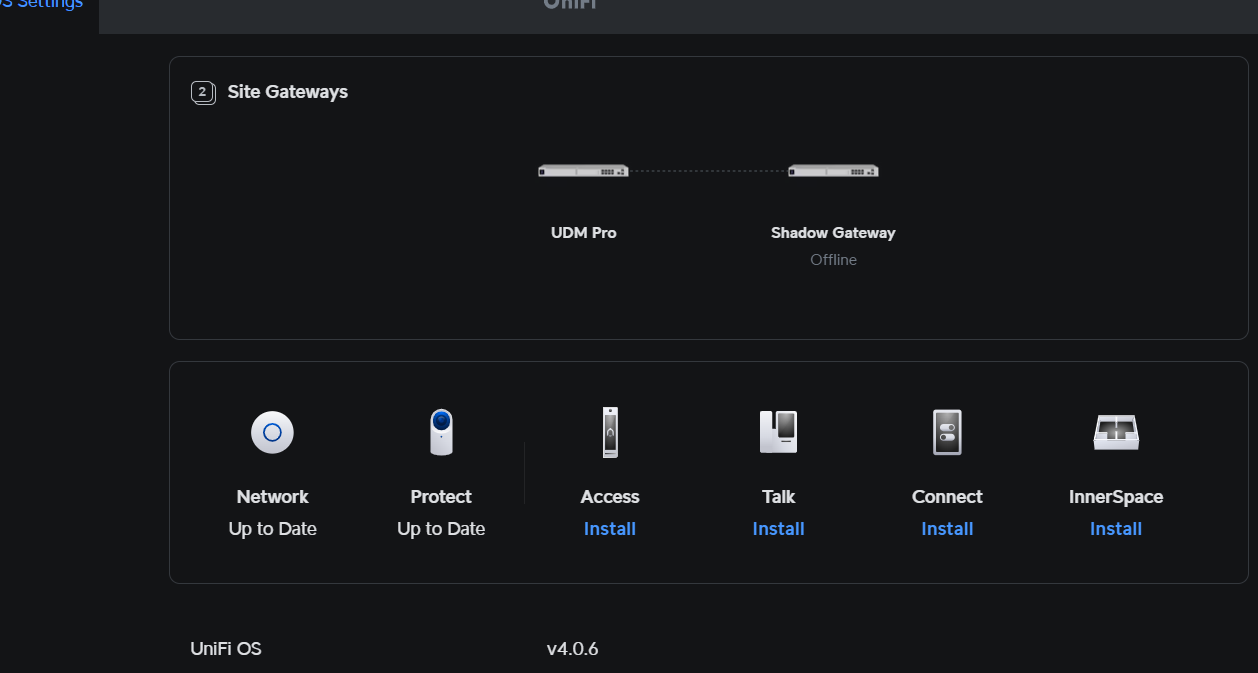Open the Protect camera icon

click(x=441, y=433)
